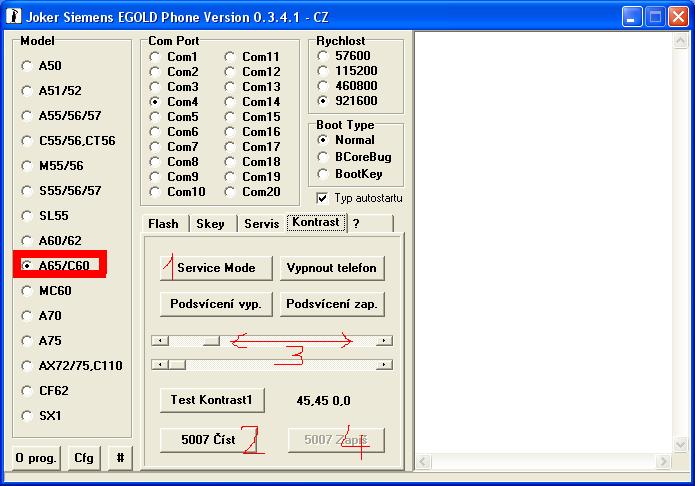Click lower contrast slider thumb
Image resolution: width=695 pixels, height=486 pixels.
pyautogui.click(x=177, y=364)
